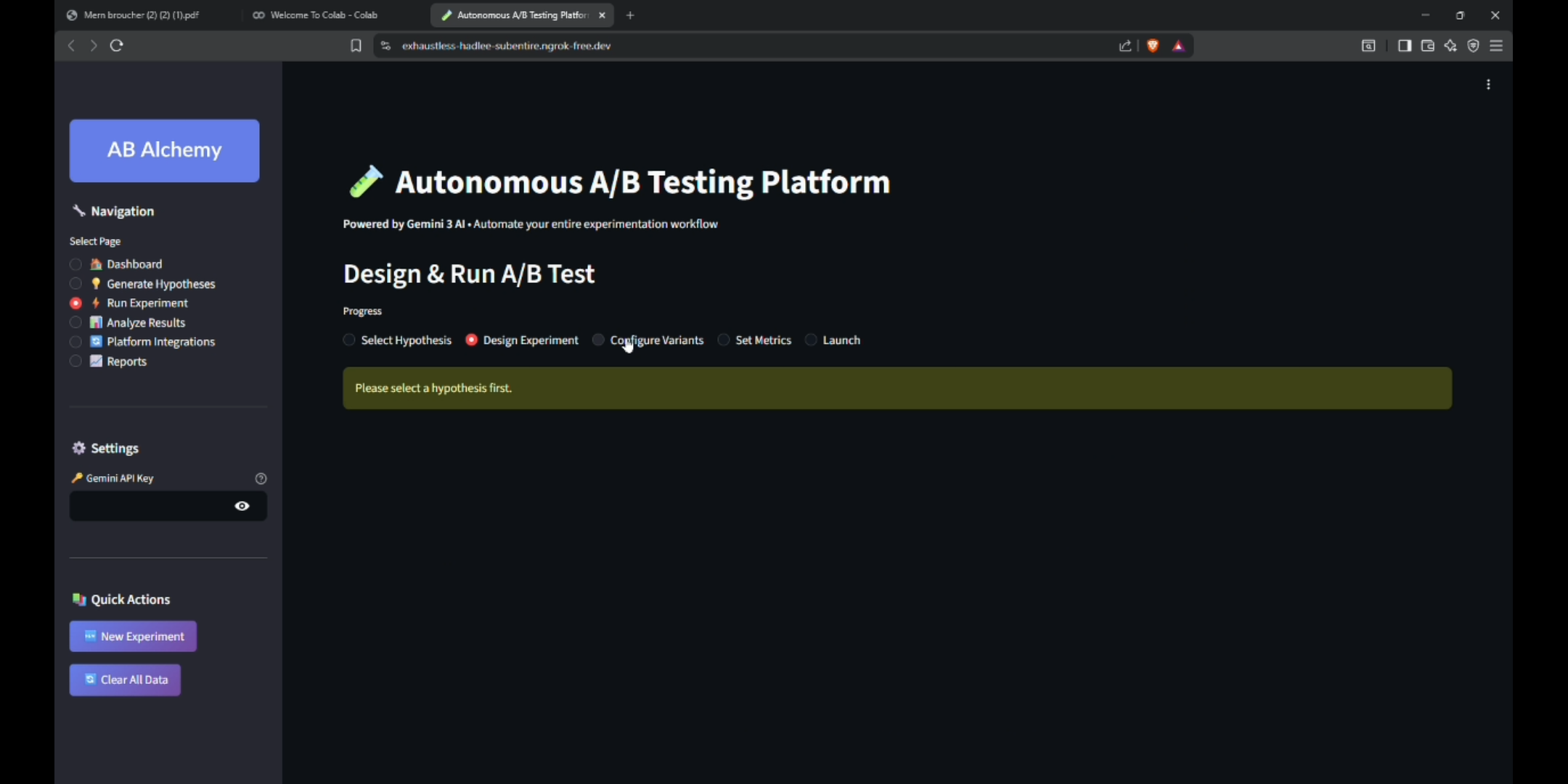Image resolution: width=1568 pixels, height=784 pixels.
Task: Open the browser hamburger menu
Action: click(x=1496, y=46)
